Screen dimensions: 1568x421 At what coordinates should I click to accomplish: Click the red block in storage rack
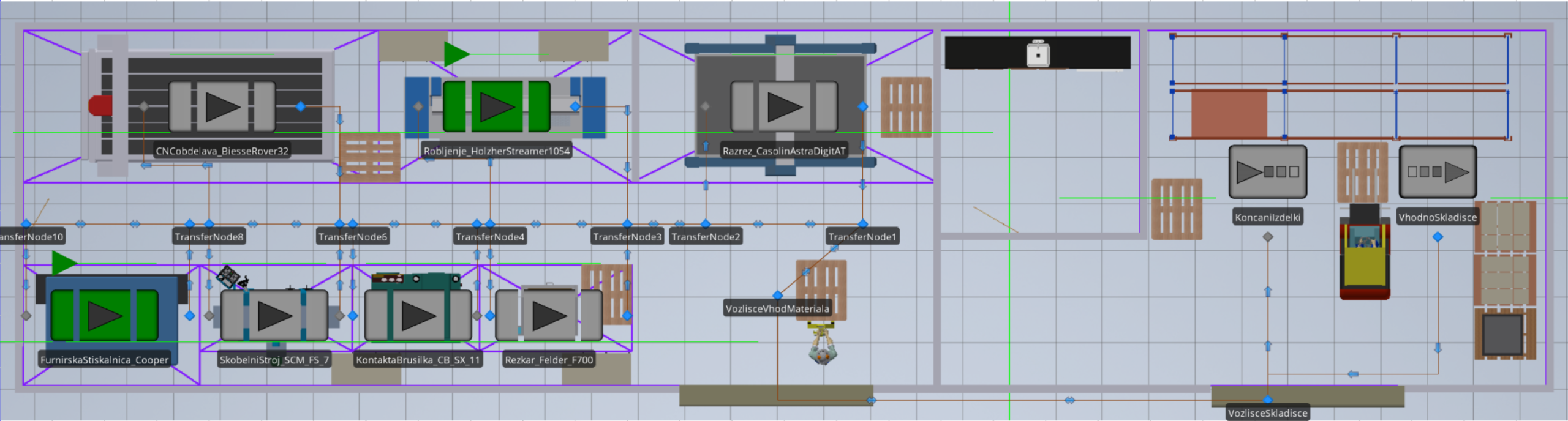[x=1229, y=114]
